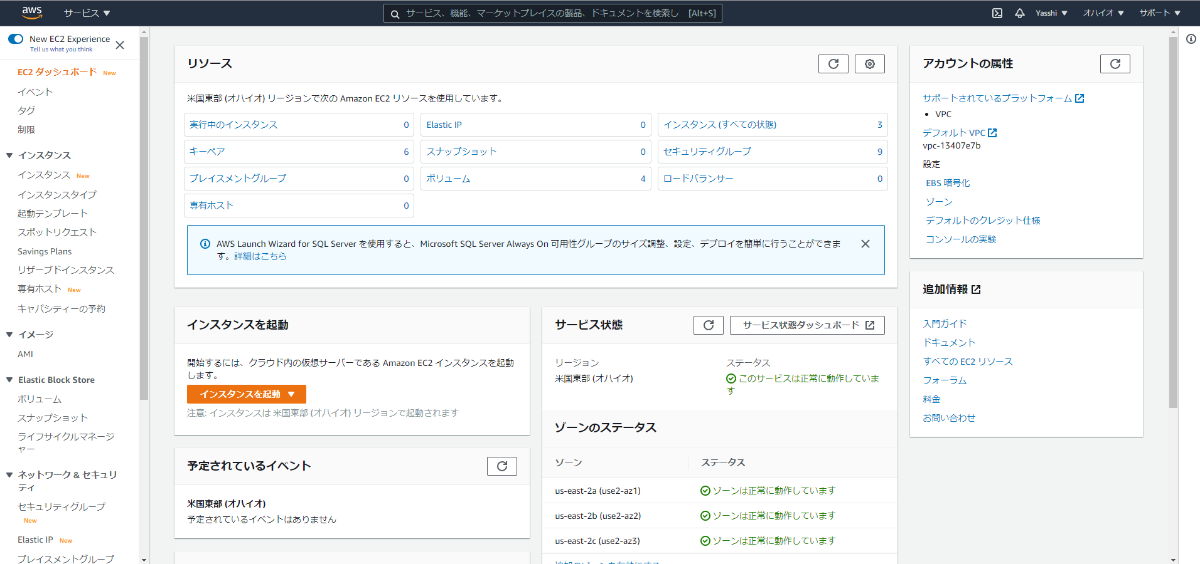Select EC2 ダッシュボード in sidebar
The height and width of the screenshot is (564, 1200).
(57, 72)
